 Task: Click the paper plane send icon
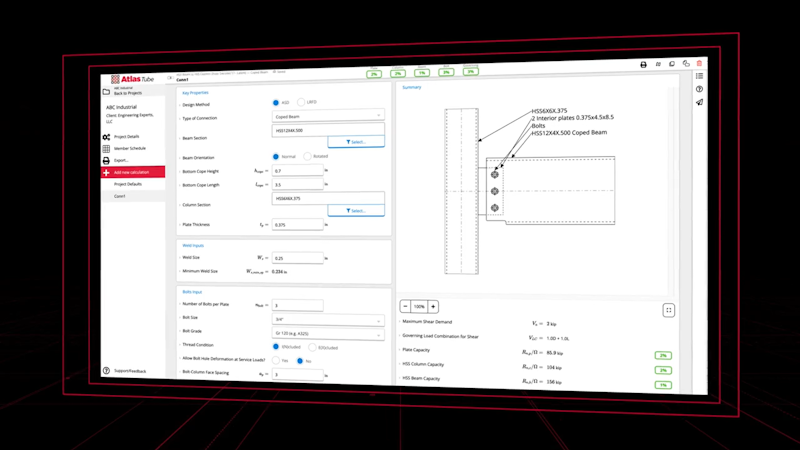[699, 102]
